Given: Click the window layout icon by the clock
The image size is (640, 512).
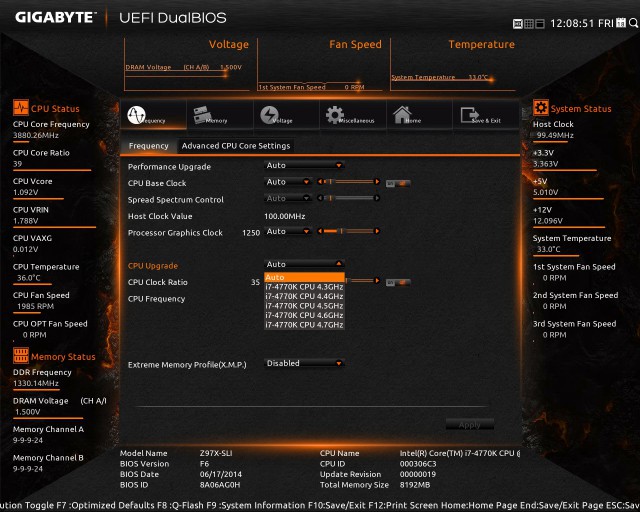Looking at the screenshot, I should 540,24.
